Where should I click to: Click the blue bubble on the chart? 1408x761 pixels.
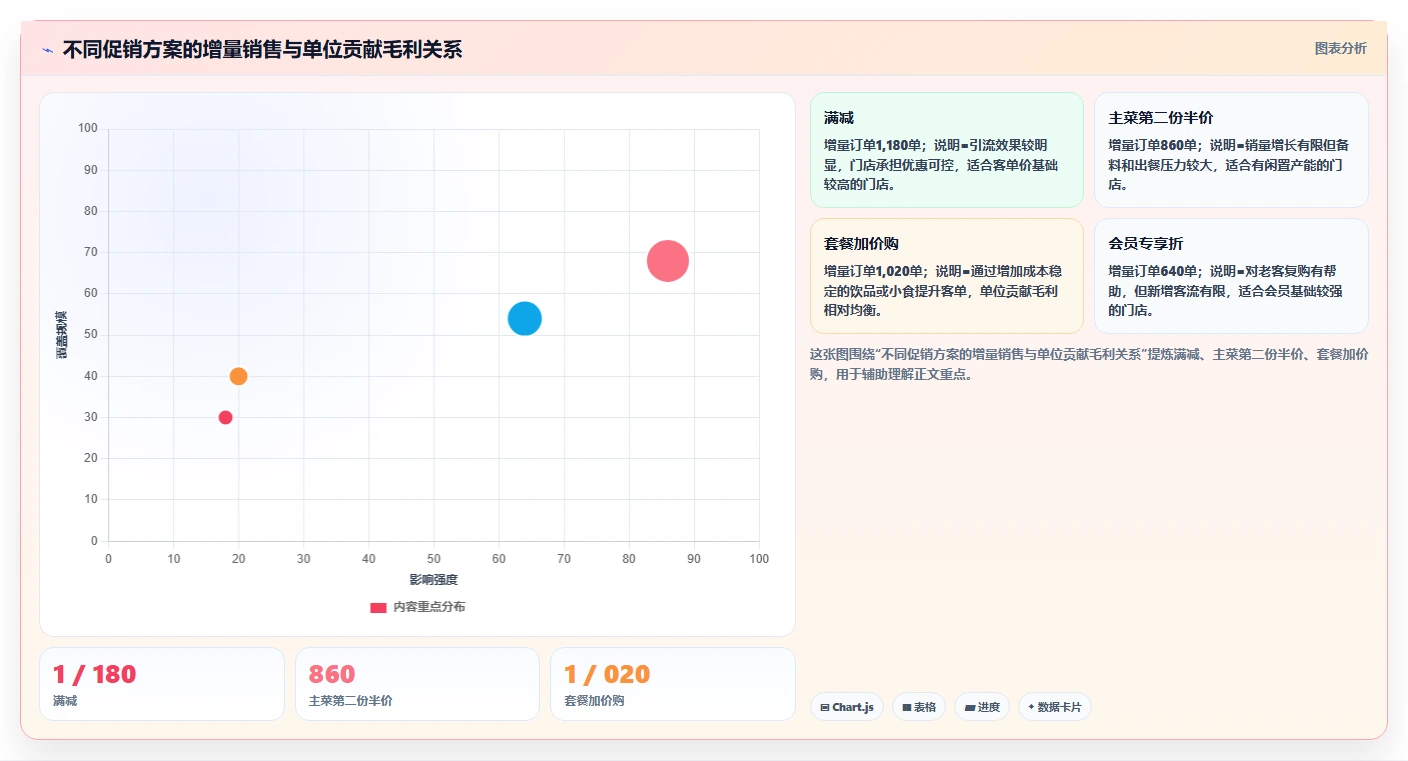525,319
